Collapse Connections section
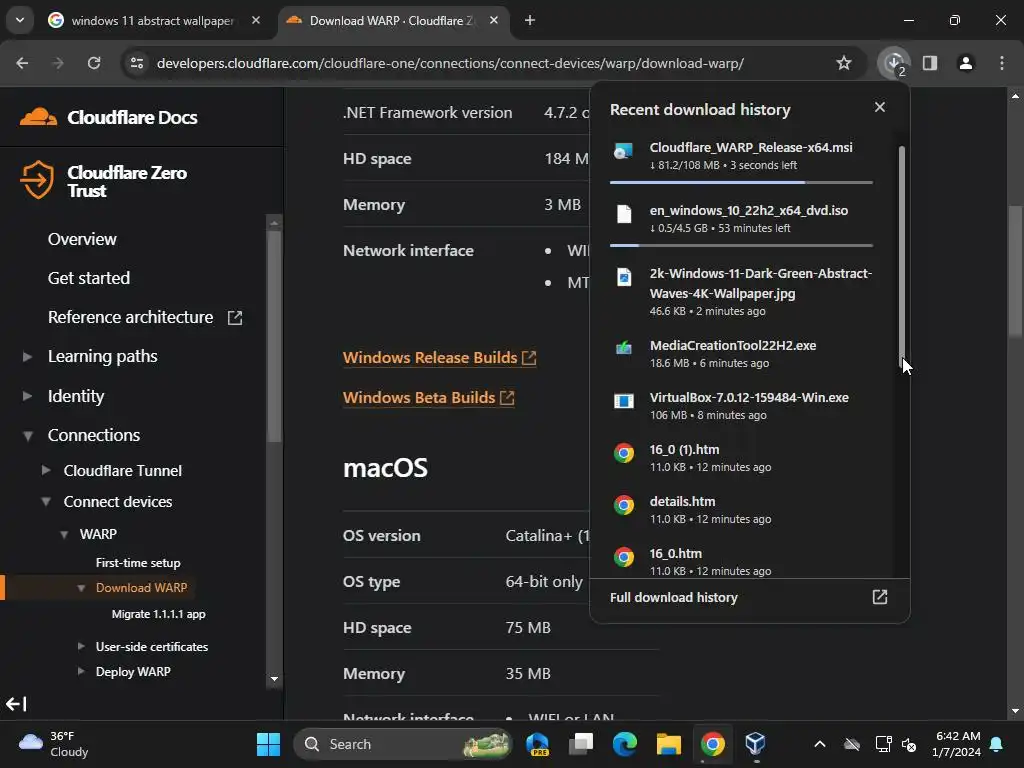Image resolution: width=1024 pixels, height=768 pixels. point(27,436)
